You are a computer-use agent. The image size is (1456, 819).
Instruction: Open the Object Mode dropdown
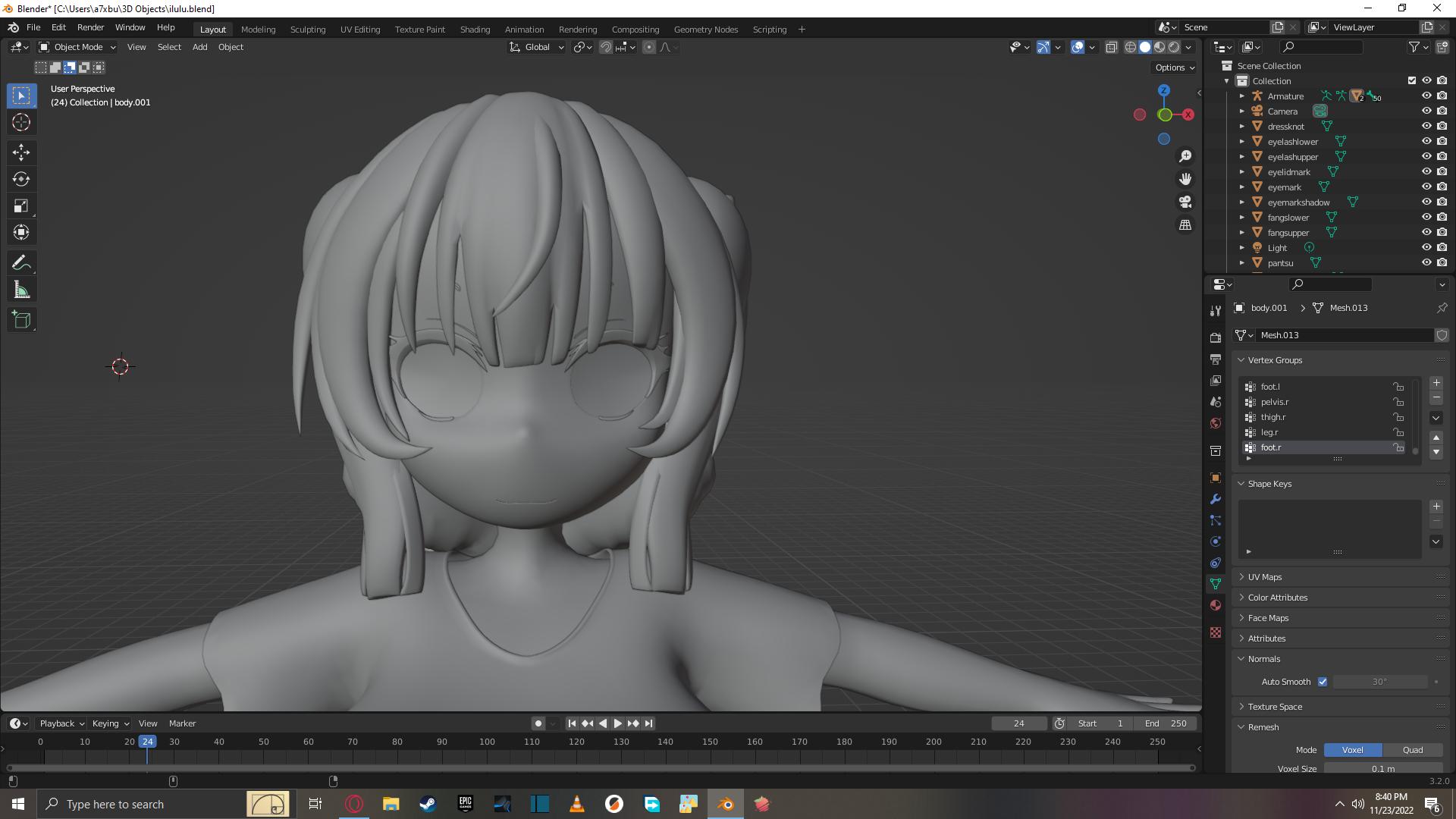pyautogui.click(x=76, y=47)
